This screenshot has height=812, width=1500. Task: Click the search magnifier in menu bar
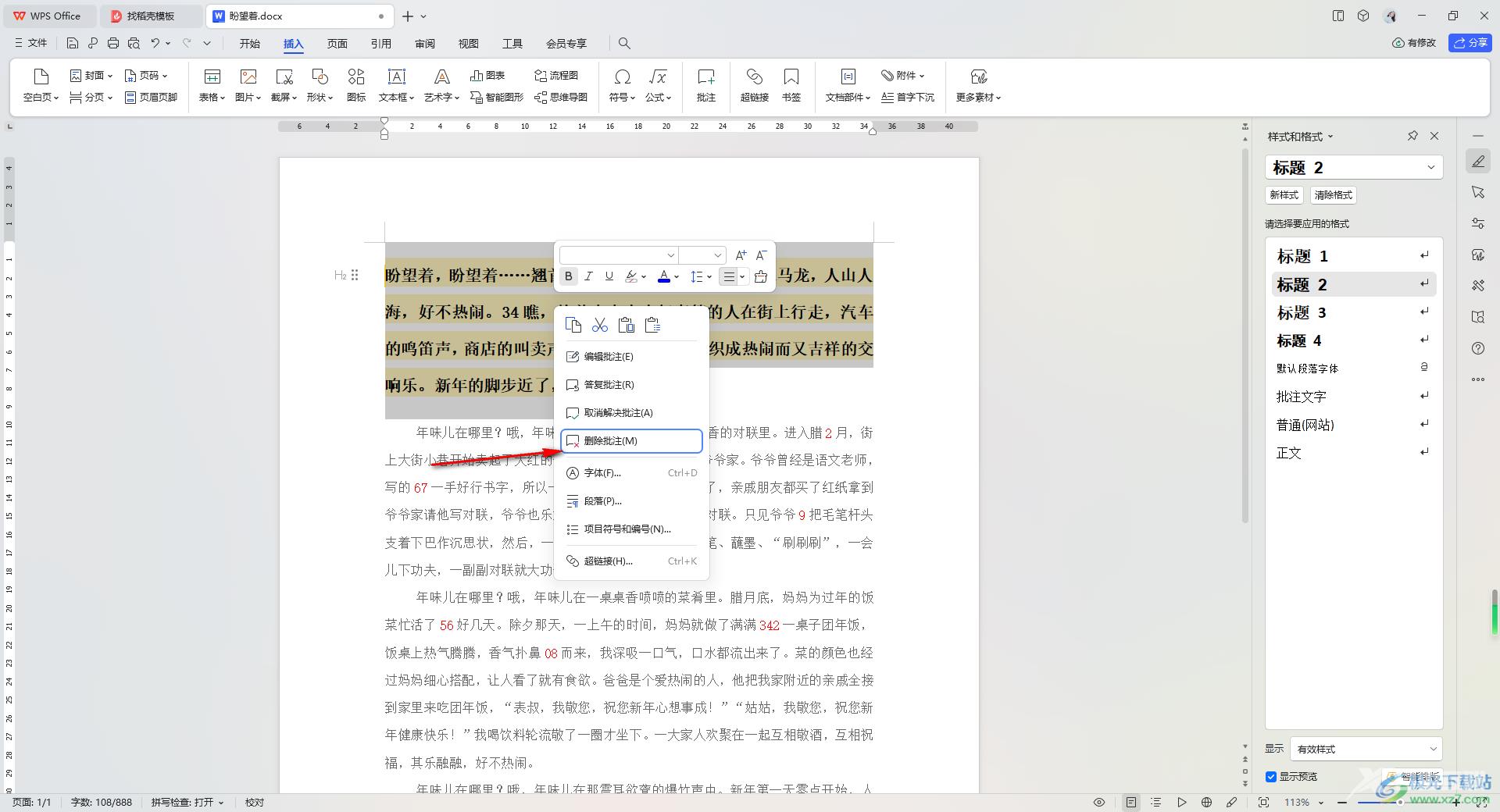624,44
